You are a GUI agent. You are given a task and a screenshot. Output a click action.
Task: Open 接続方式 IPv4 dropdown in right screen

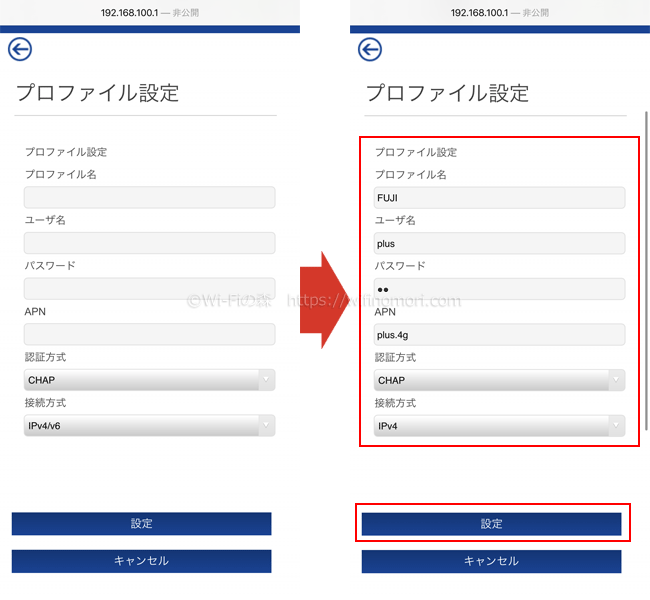[x=500, y=426]
